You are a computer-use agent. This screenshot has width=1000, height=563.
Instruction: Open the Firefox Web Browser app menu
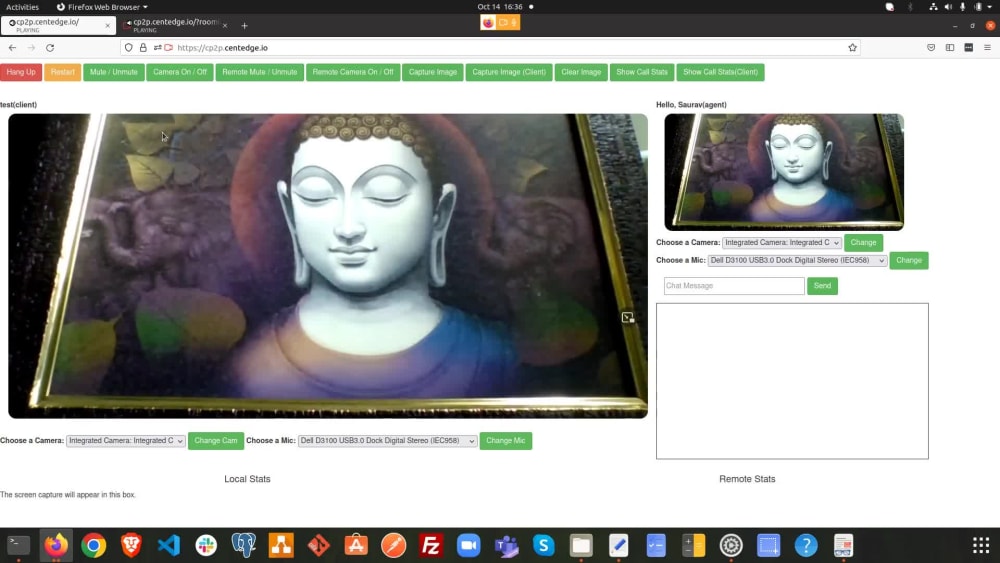pos(102,7)
